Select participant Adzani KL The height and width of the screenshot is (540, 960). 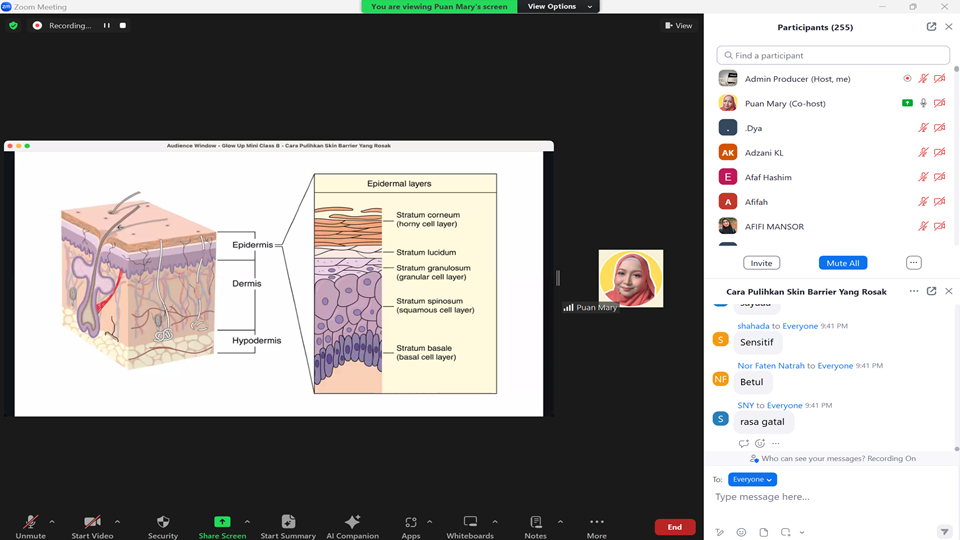(833, 152)
